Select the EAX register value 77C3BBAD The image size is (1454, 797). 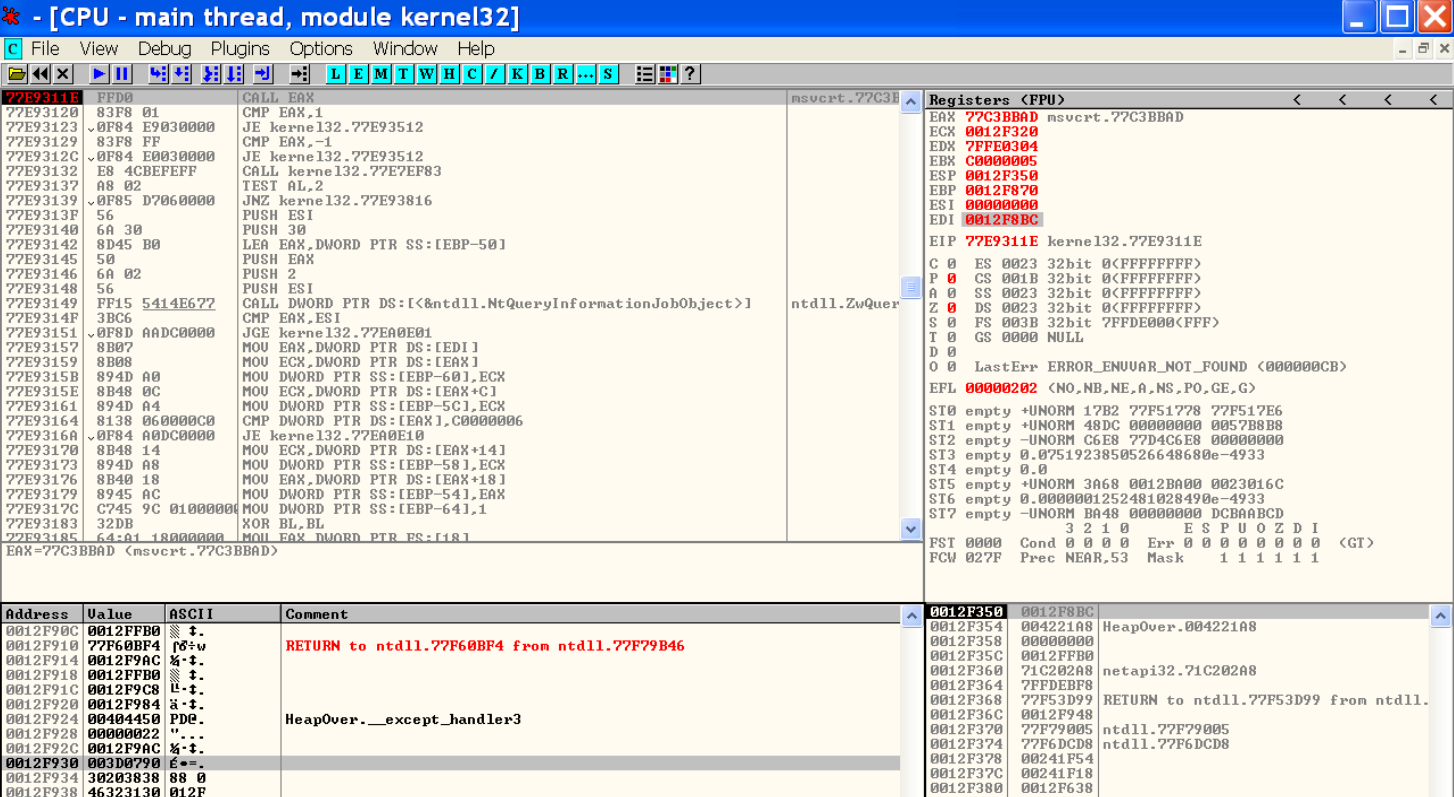coord(1001,117)
